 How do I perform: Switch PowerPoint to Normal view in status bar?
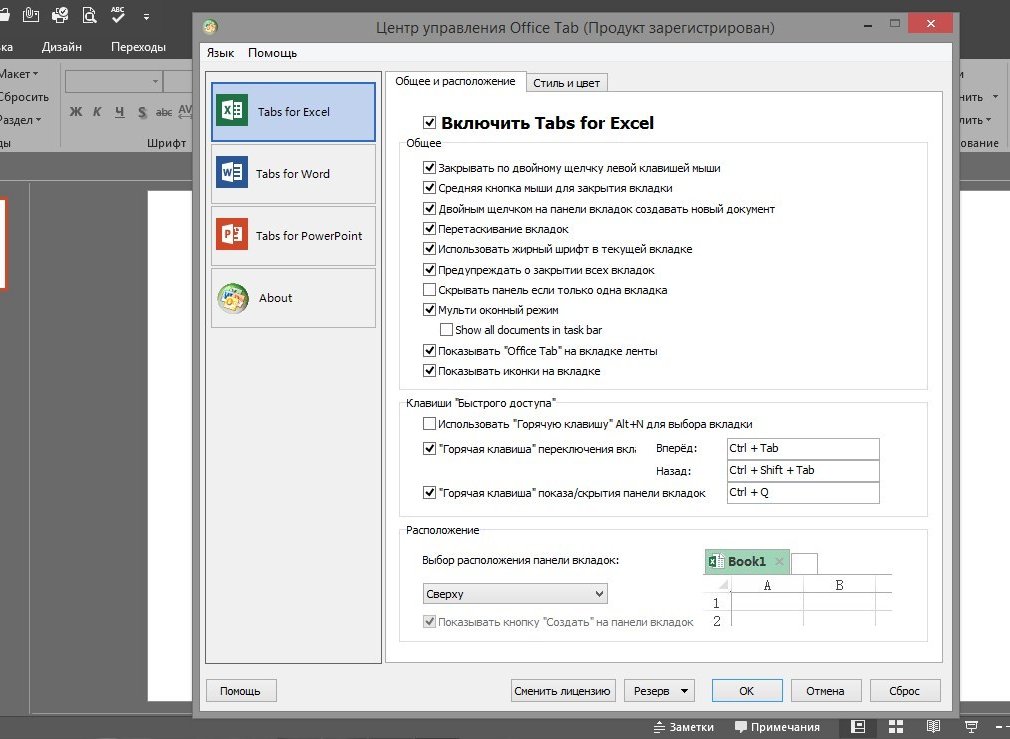click(858, 727)
